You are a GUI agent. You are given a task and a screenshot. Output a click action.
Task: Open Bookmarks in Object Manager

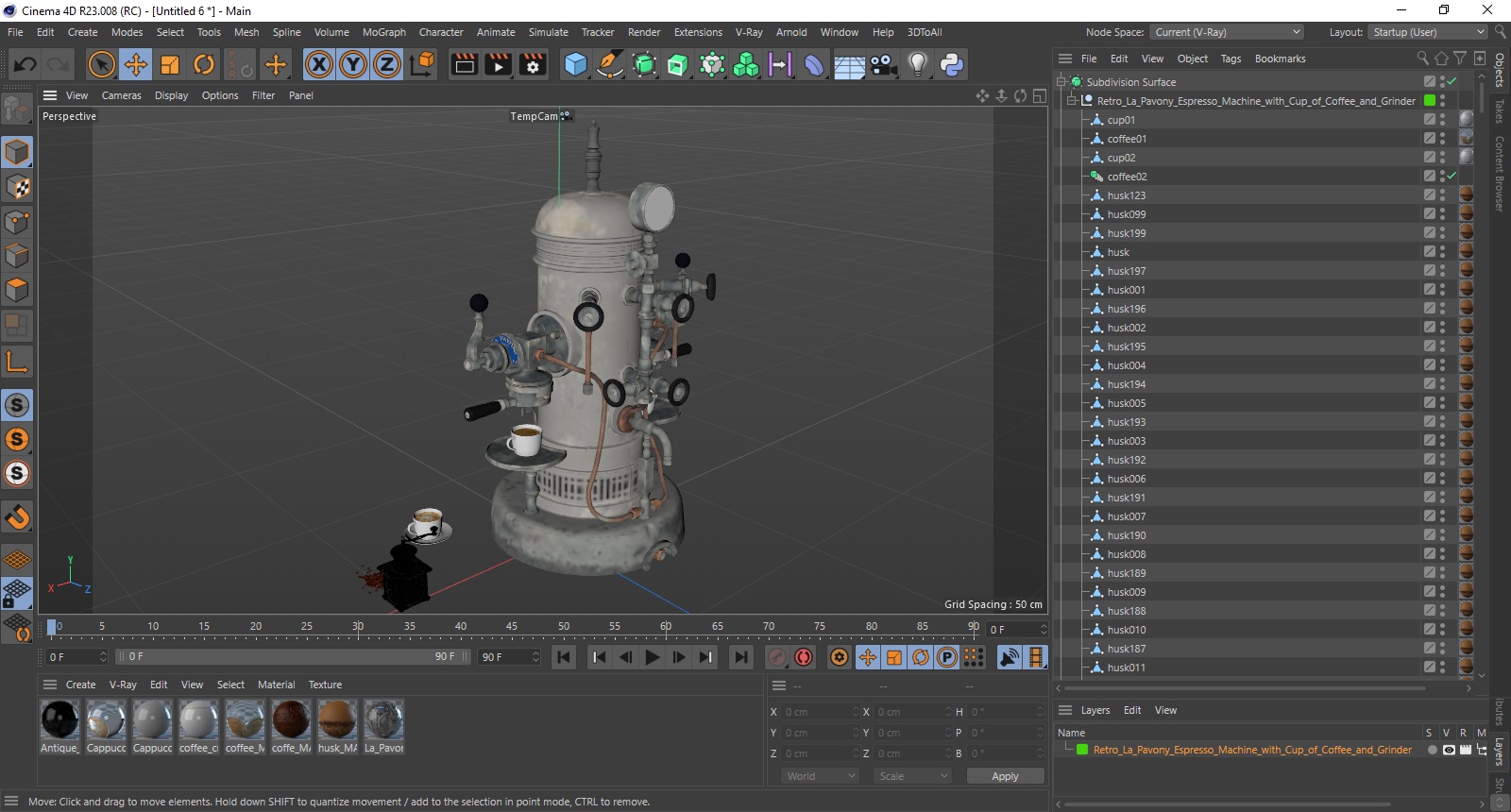click(x=1280, y=59)
